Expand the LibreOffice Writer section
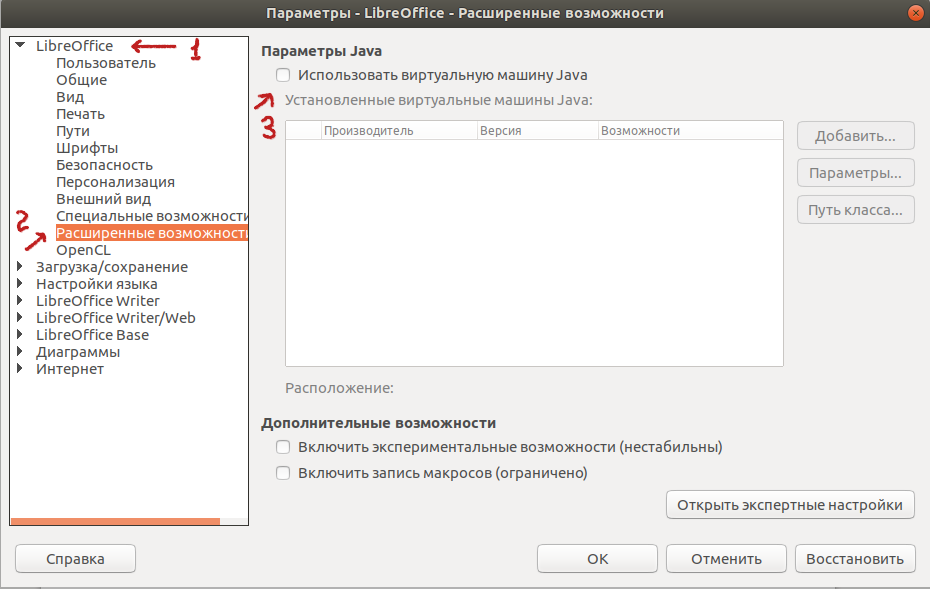The image size is (930, 589). coord(18,300)
